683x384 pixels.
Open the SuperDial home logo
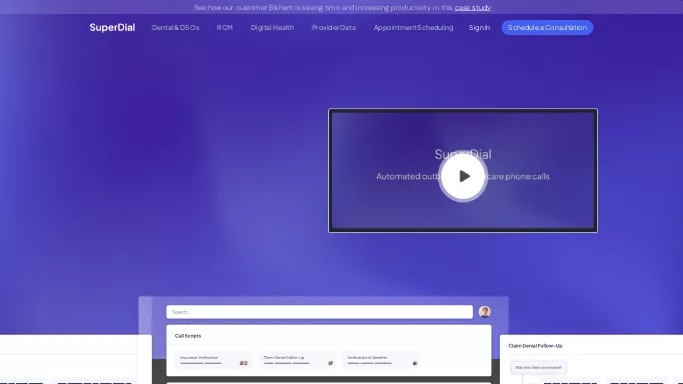[x=112, y=27]
